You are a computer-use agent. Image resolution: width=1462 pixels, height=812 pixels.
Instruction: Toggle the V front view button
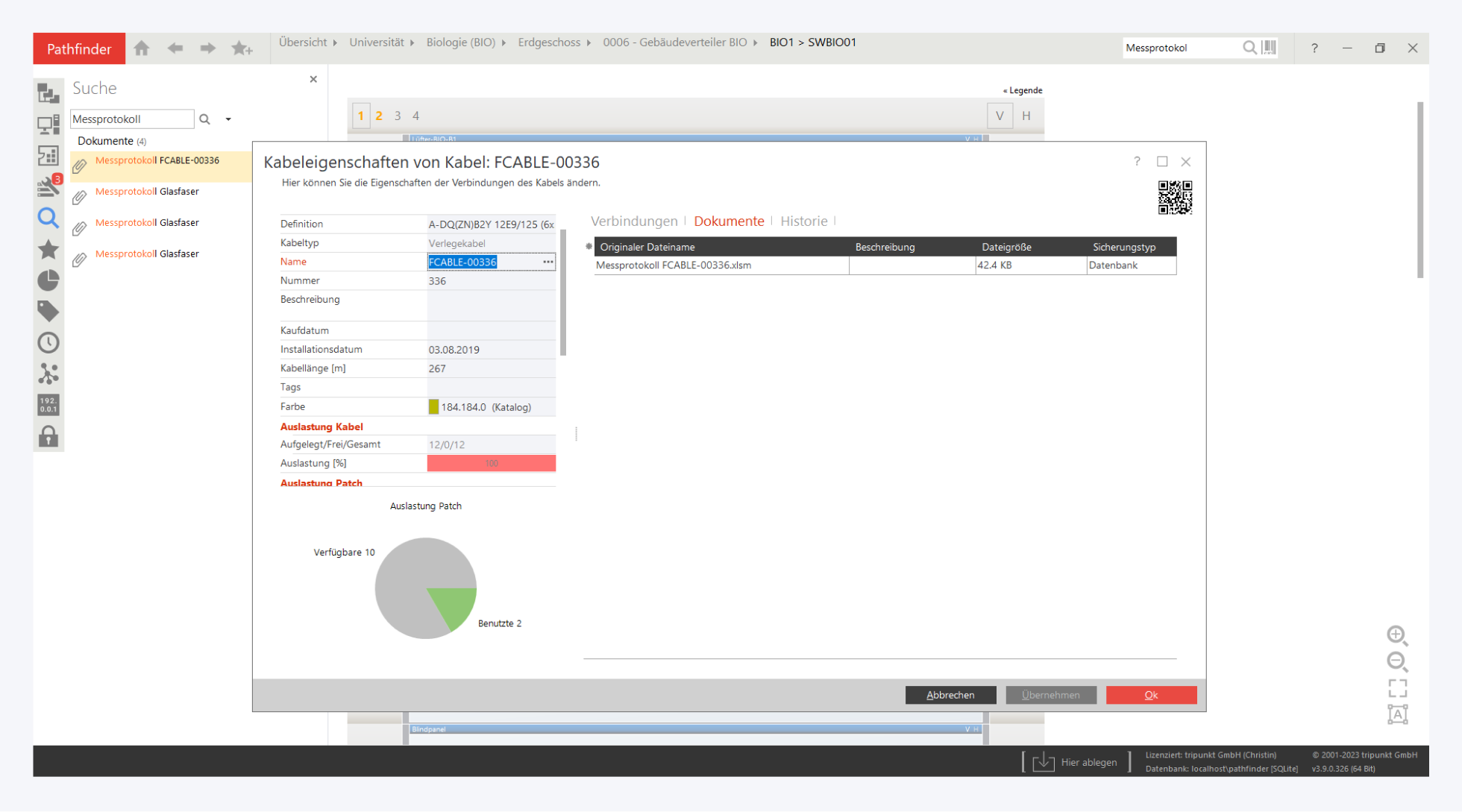coord(1000,116)
